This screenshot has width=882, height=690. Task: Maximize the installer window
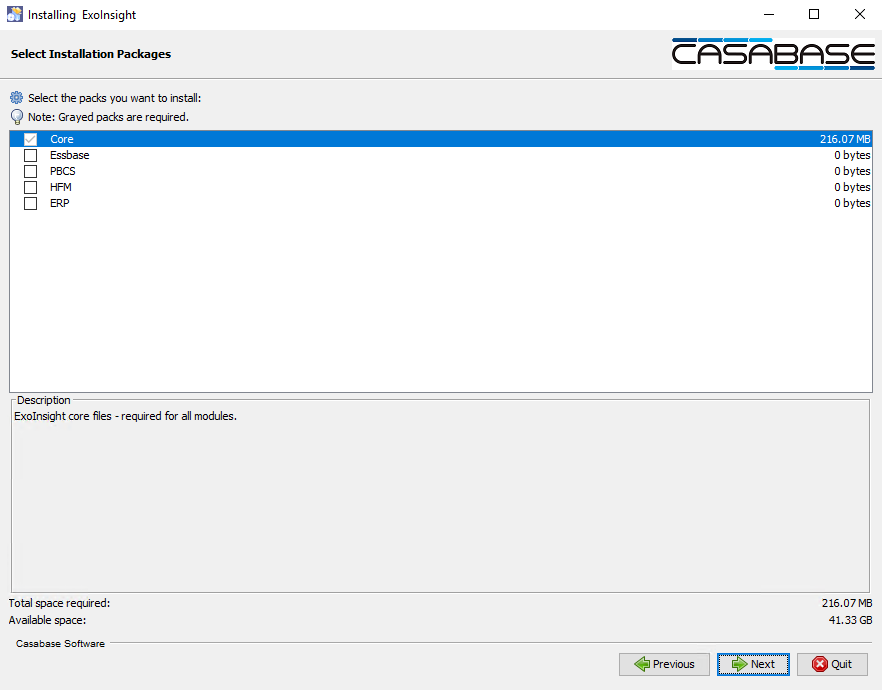pyautogui.click(x=813, y=15)
